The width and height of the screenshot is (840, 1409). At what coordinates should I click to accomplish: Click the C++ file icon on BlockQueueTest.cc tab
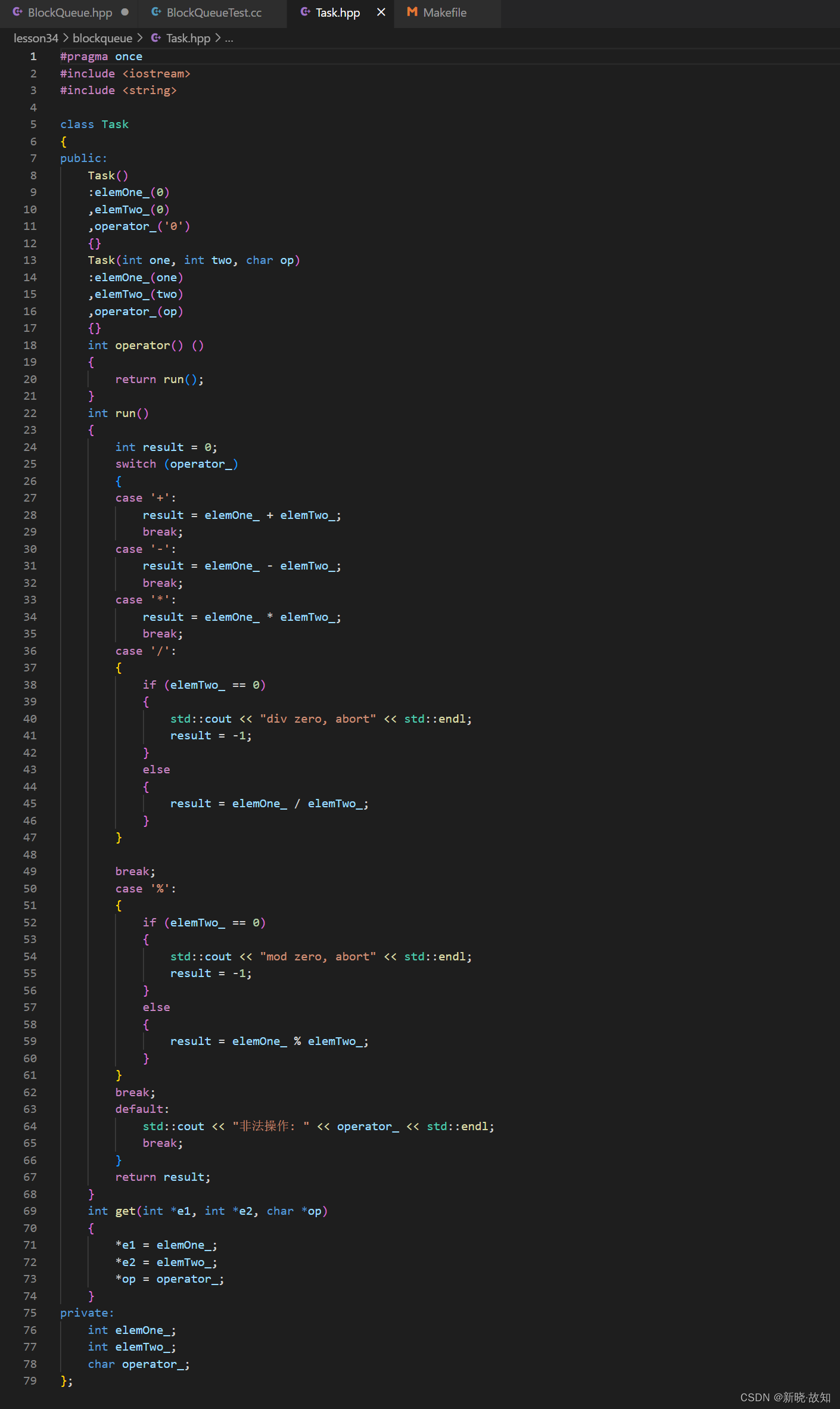(x=156, y=12)
